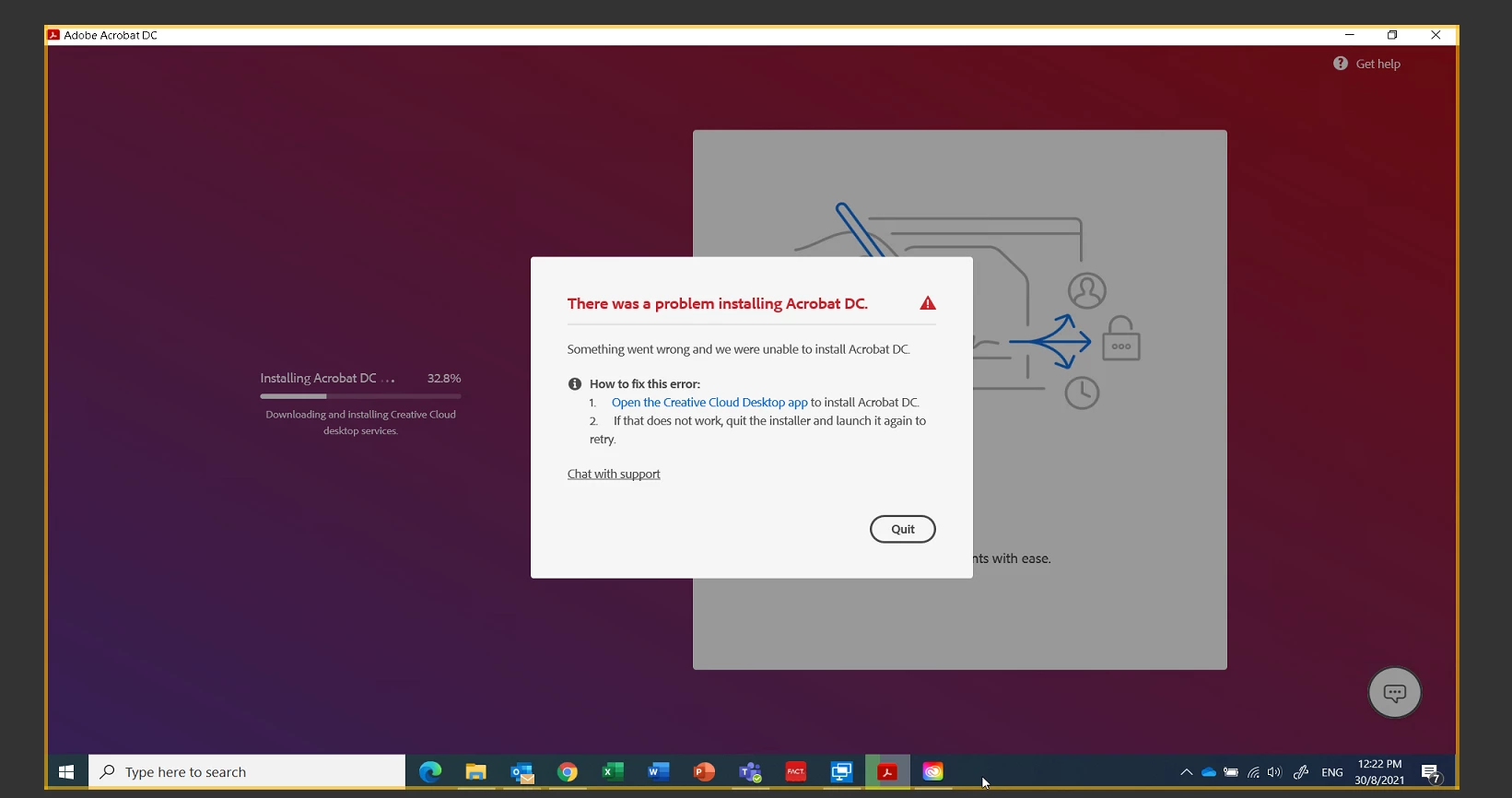Open Excel from the taskbar
The height and width of the screenshot is (798, 1512).
click(613, 772)
